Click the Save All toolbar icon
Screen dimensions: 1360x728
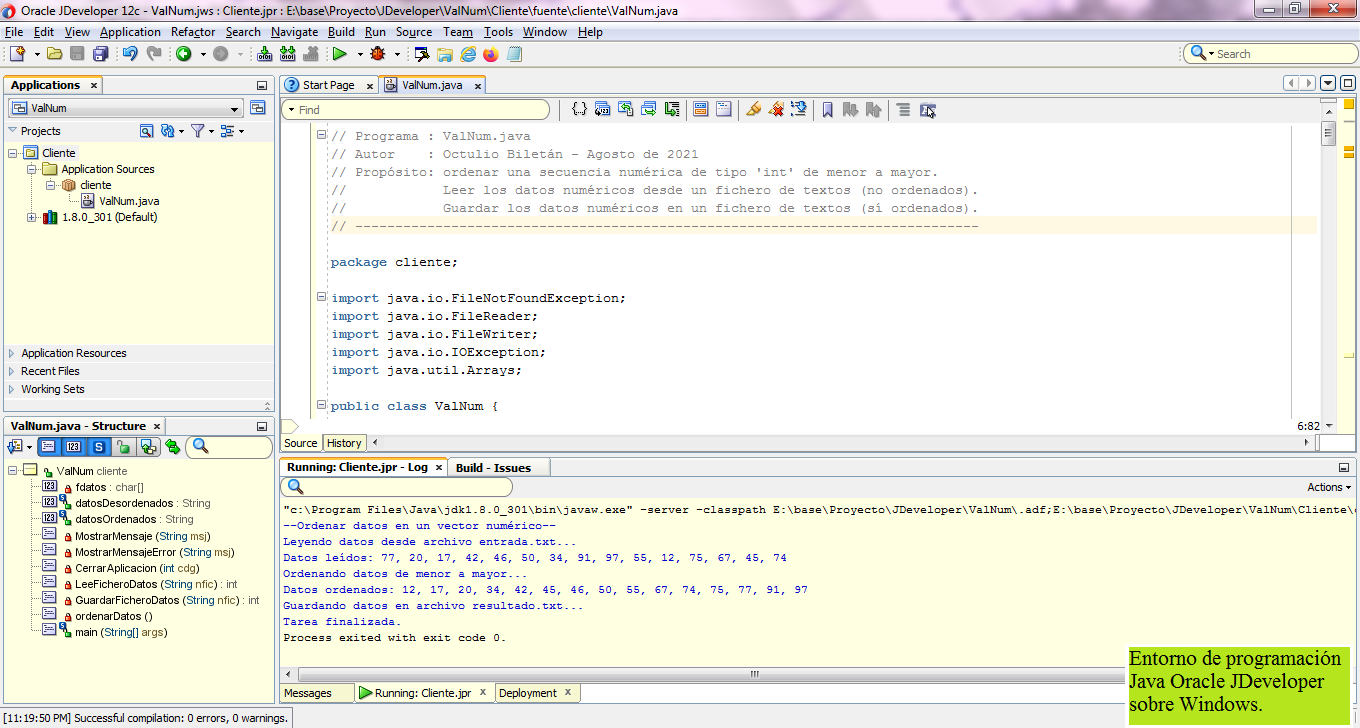pos(100,54)
